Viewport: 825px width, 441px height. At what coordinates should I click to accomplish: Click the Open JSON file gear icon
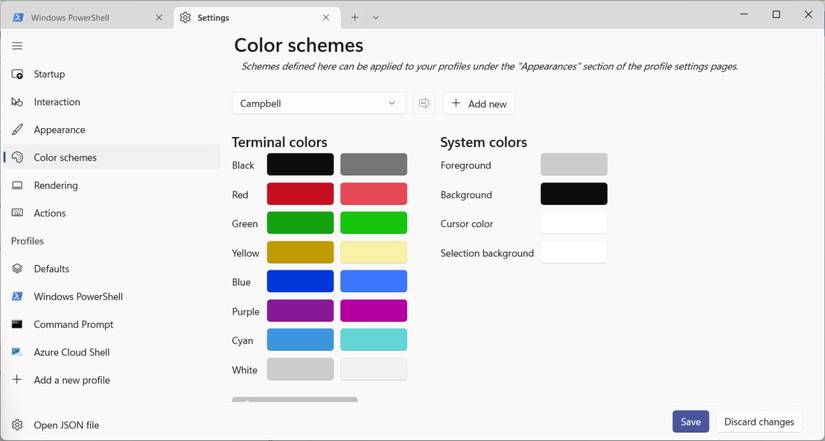pos(17,425)
